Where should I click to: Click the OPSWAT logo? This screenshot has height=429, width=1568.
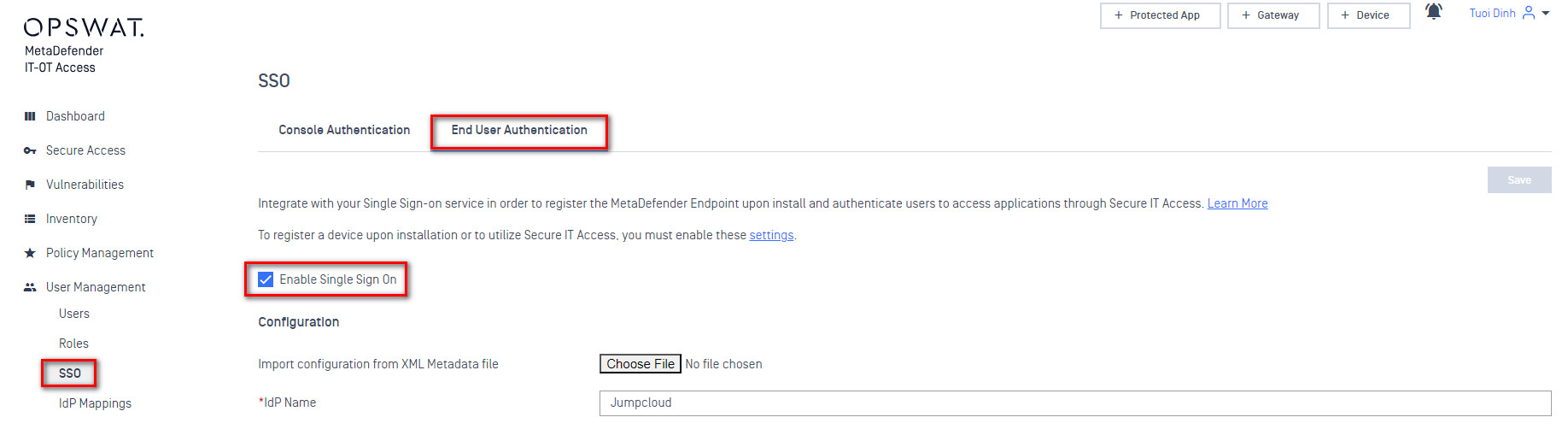tap(84, 28)
